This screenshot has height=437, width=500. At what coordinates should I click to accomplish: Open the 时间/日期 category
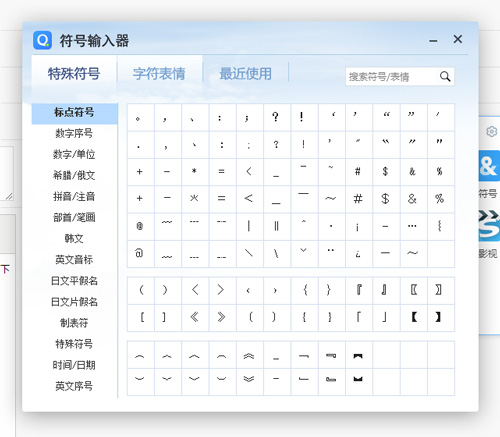click(74, 365)
